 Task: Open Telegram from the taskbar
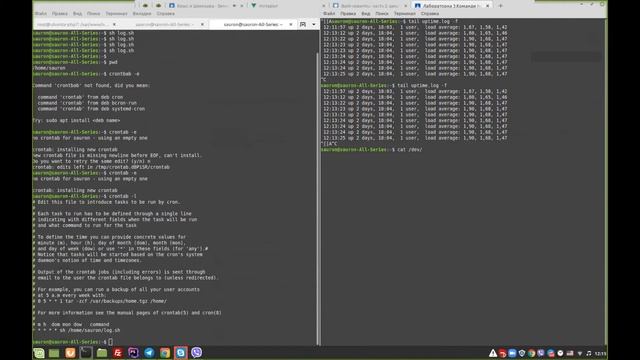pyautogui.click(x=149, y=353)
